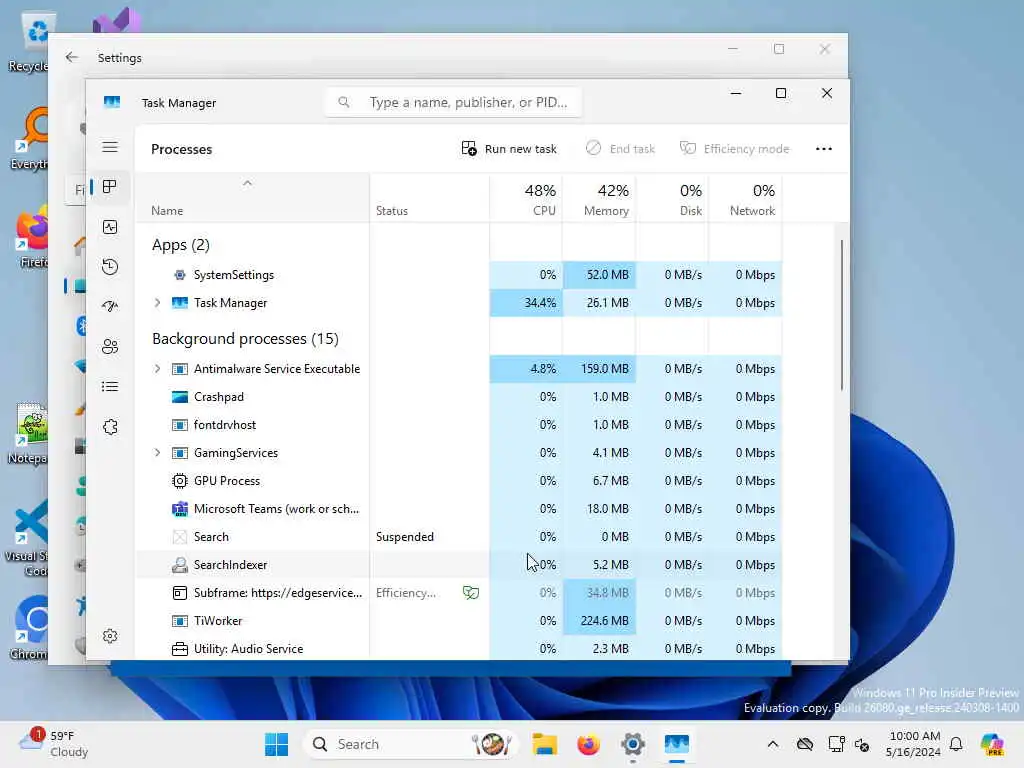This screenshot has width=1024, height=768.
Task: Click the 224.6 MB memory value cell
Action: click(600, 620)
